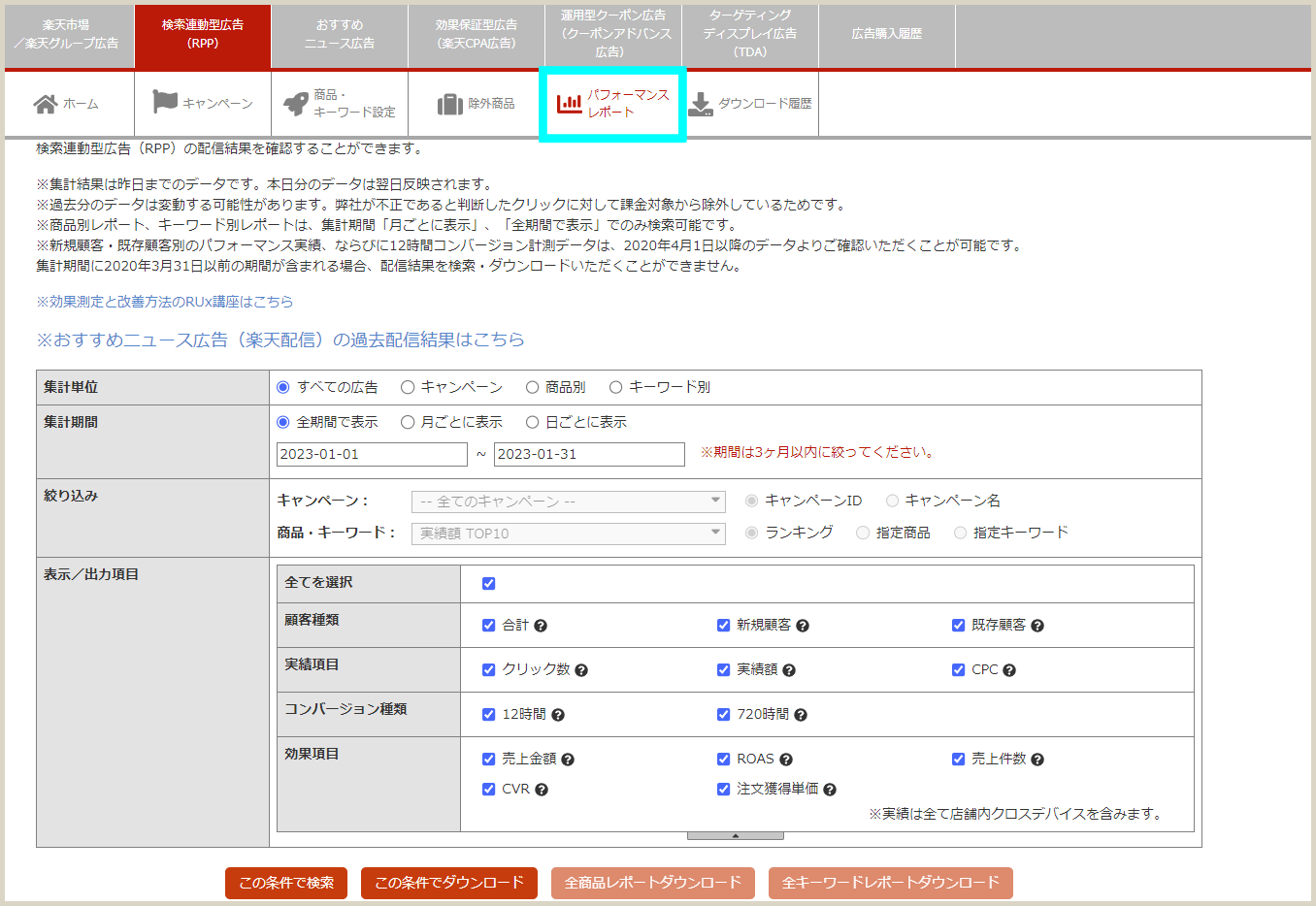Open help icon next to クリック数

point(581,670)
